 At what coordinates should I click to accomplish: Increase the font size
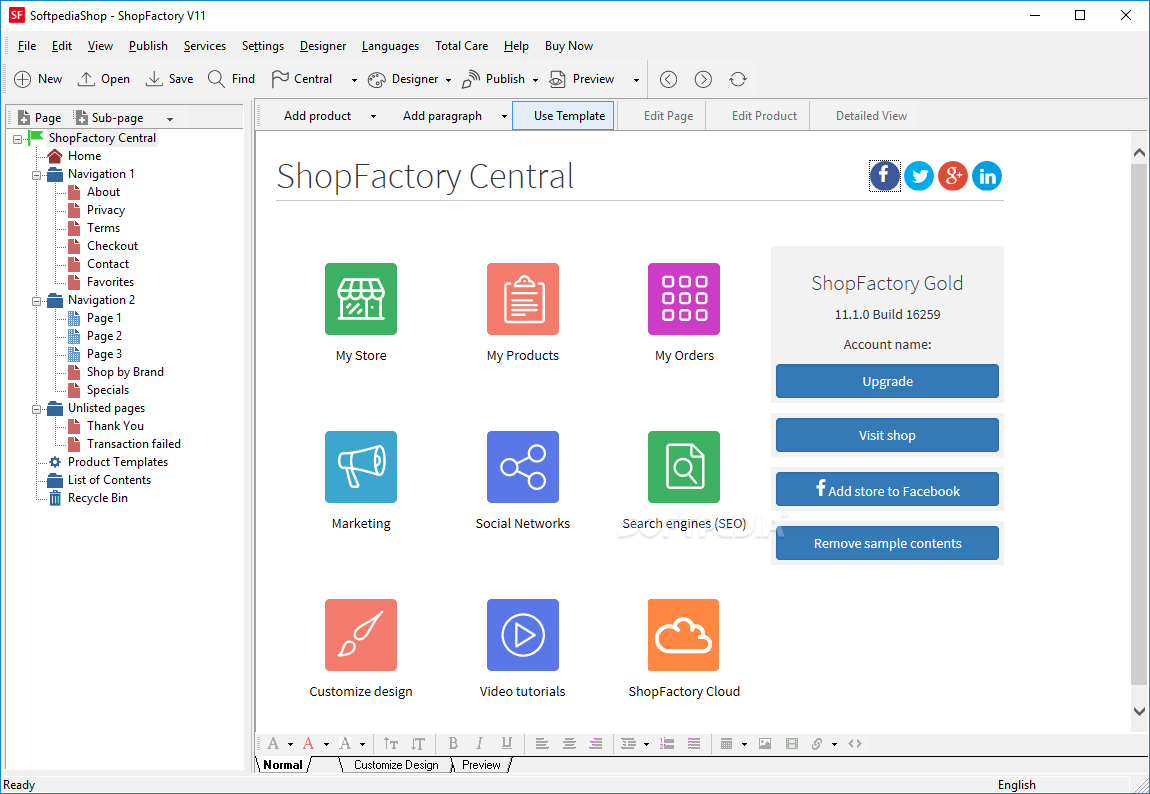[x=391, y=743]
